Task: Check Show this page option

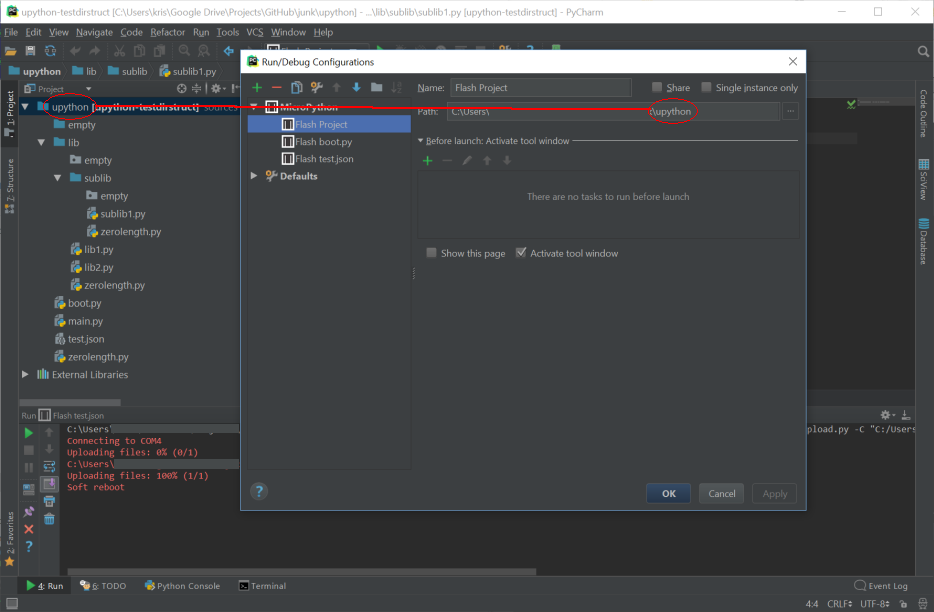Action: 432,253
